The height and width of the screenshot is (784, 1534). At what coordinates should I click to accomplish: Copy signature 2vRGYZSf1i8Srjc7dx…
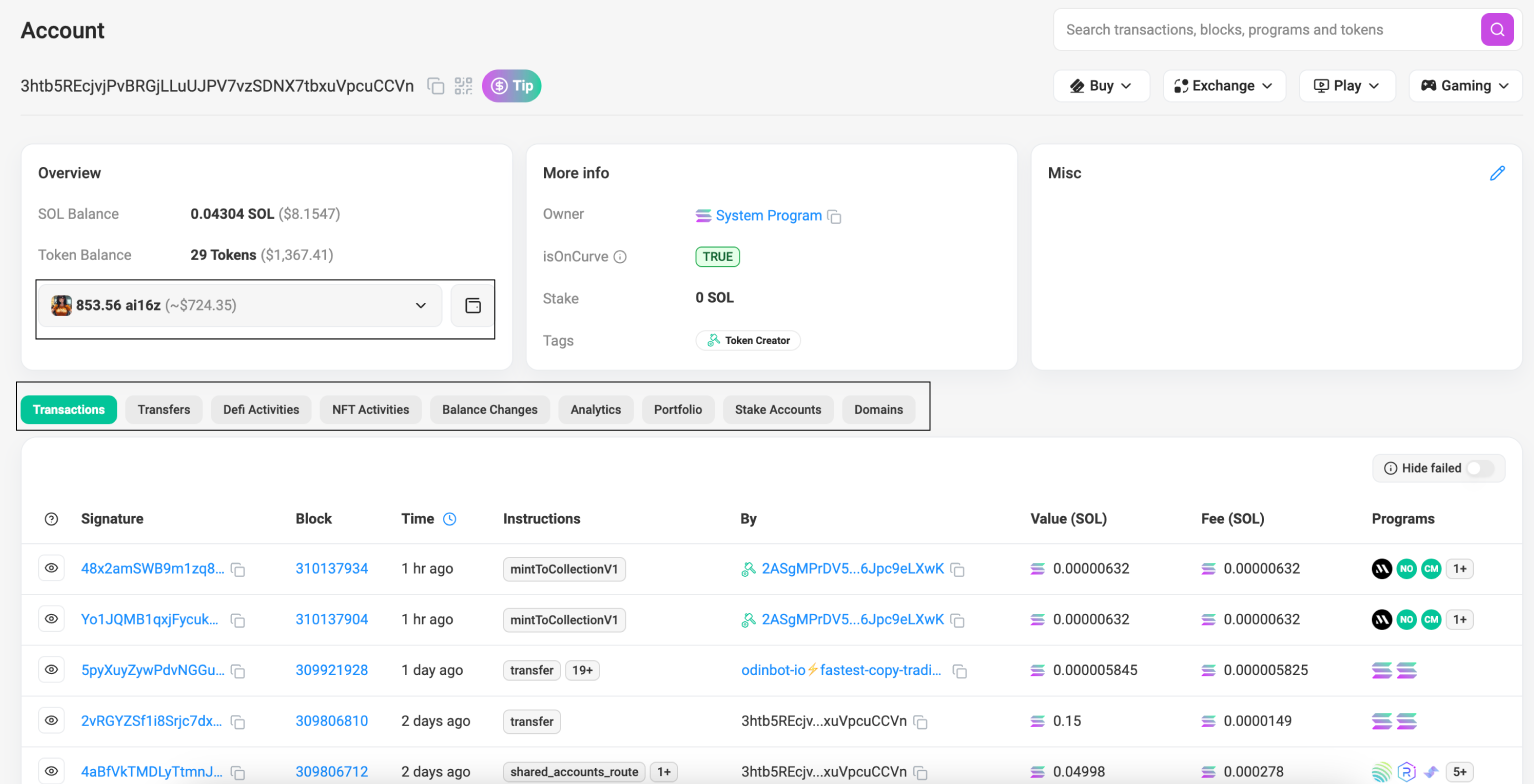click(x=238, y=722)
